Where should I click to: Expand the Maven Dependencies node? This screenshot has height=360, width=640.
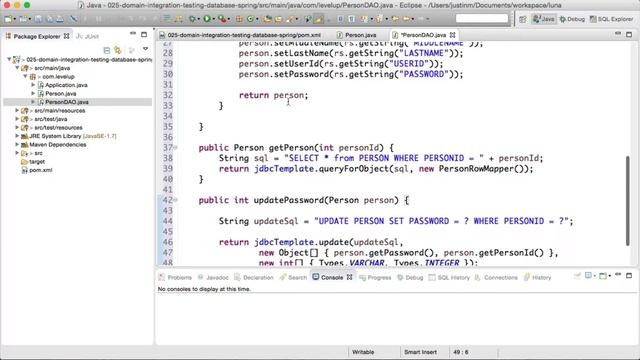point(17,144)
